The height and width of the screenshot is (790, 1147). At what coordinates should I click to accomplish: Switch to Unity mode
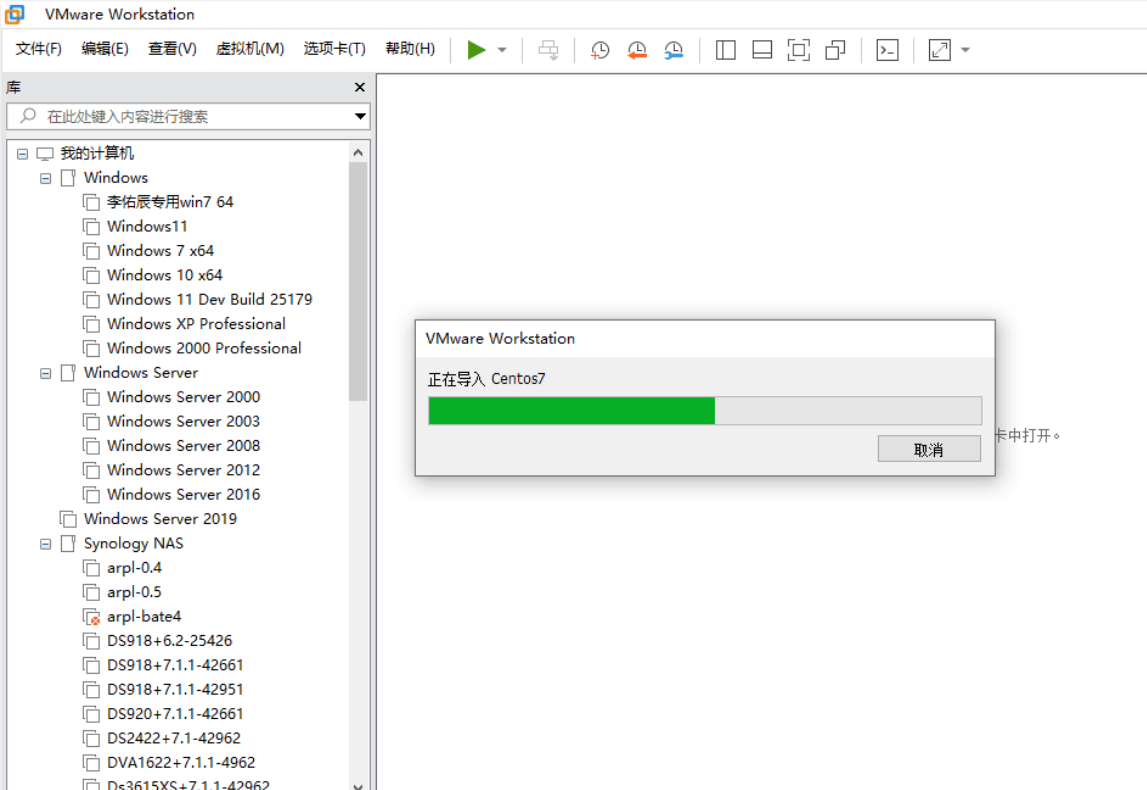[836, 49]
